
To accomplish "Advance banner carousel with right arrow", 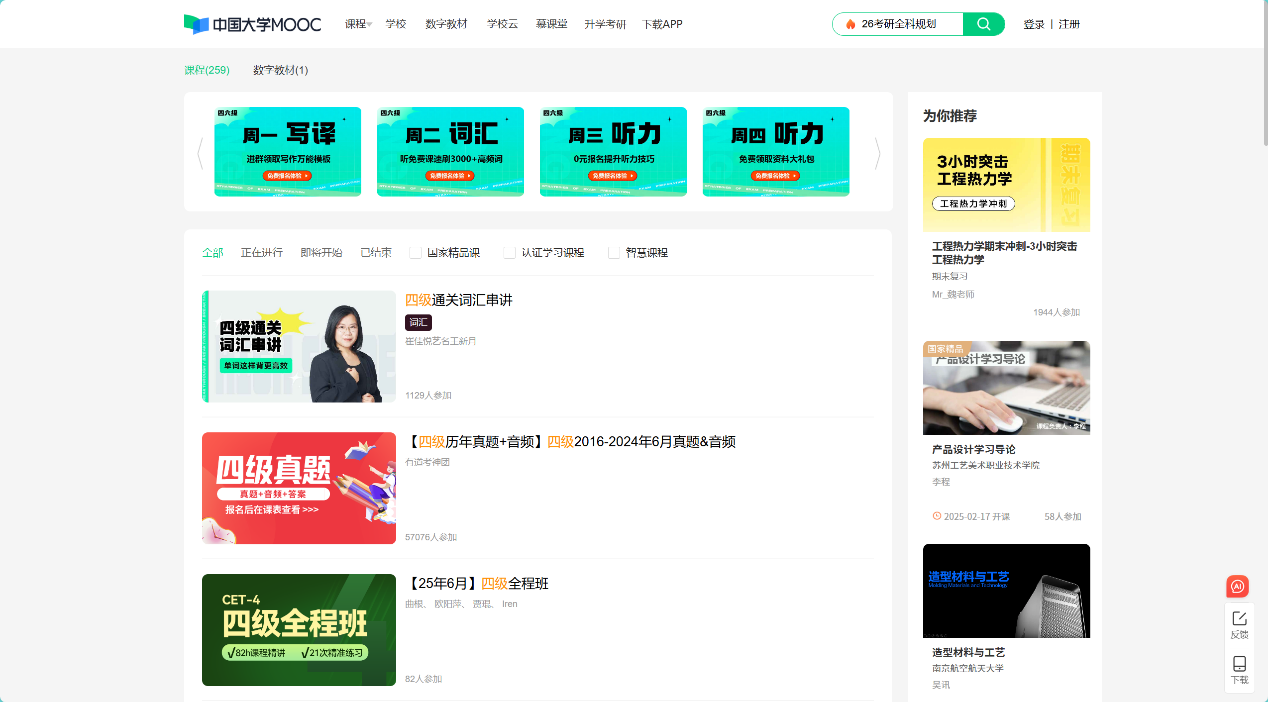I will (877, 153).
